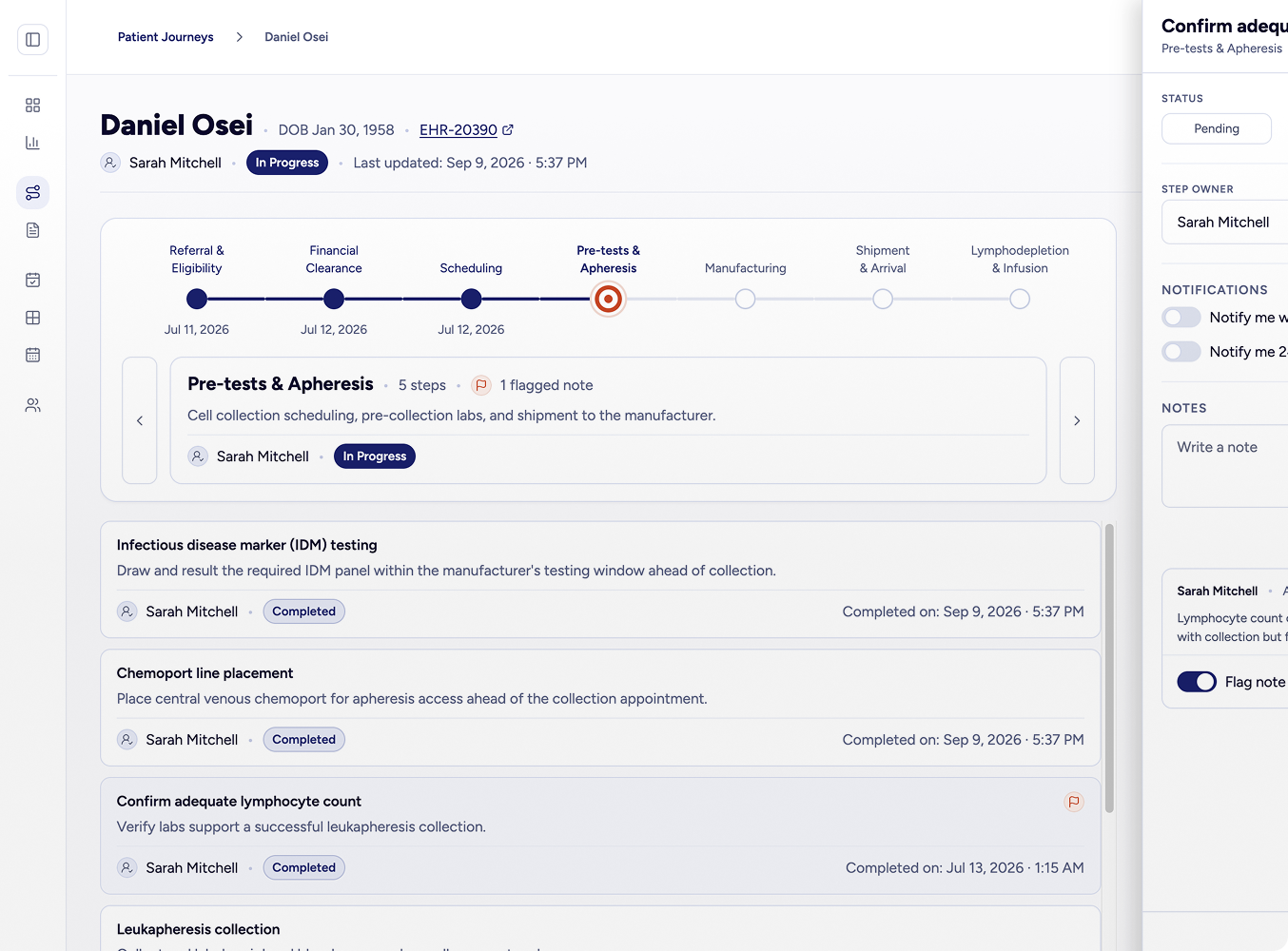This screenshot has width=1288, height=951.
Task: Click the external link icon beside EHR-20390
Action: pyautogui.click(x=508, y=130)
